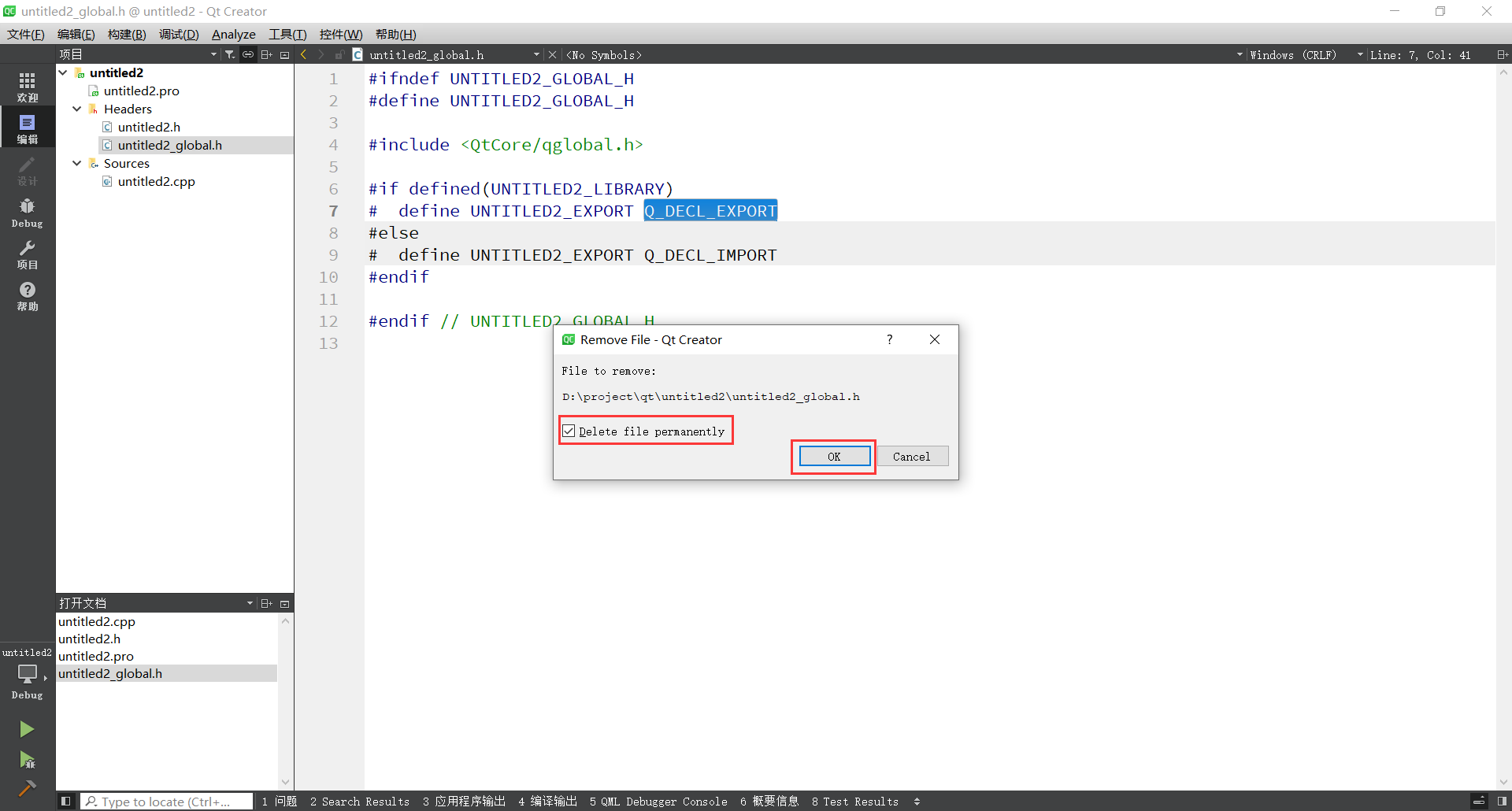Close the untitled2_global.h document
Screen dimensions: 1512x811
click(552, 54)
